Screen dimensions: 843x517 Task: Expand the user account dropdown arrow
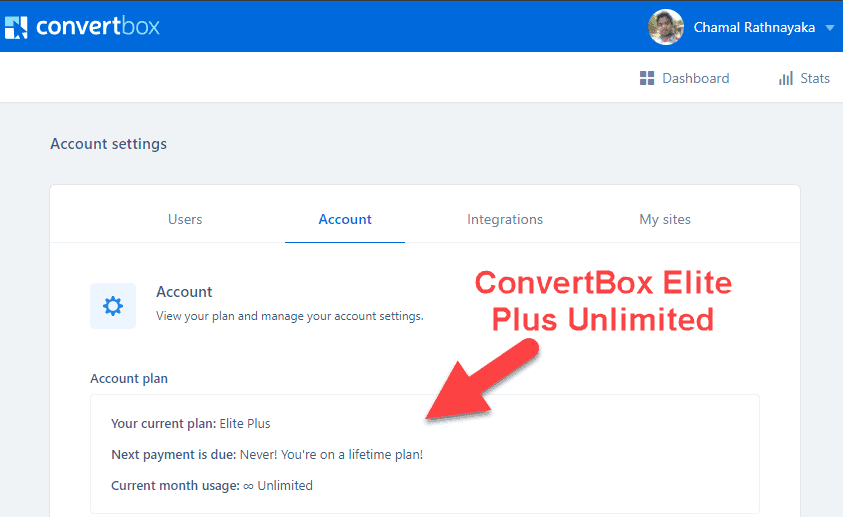tap(830, 28)
